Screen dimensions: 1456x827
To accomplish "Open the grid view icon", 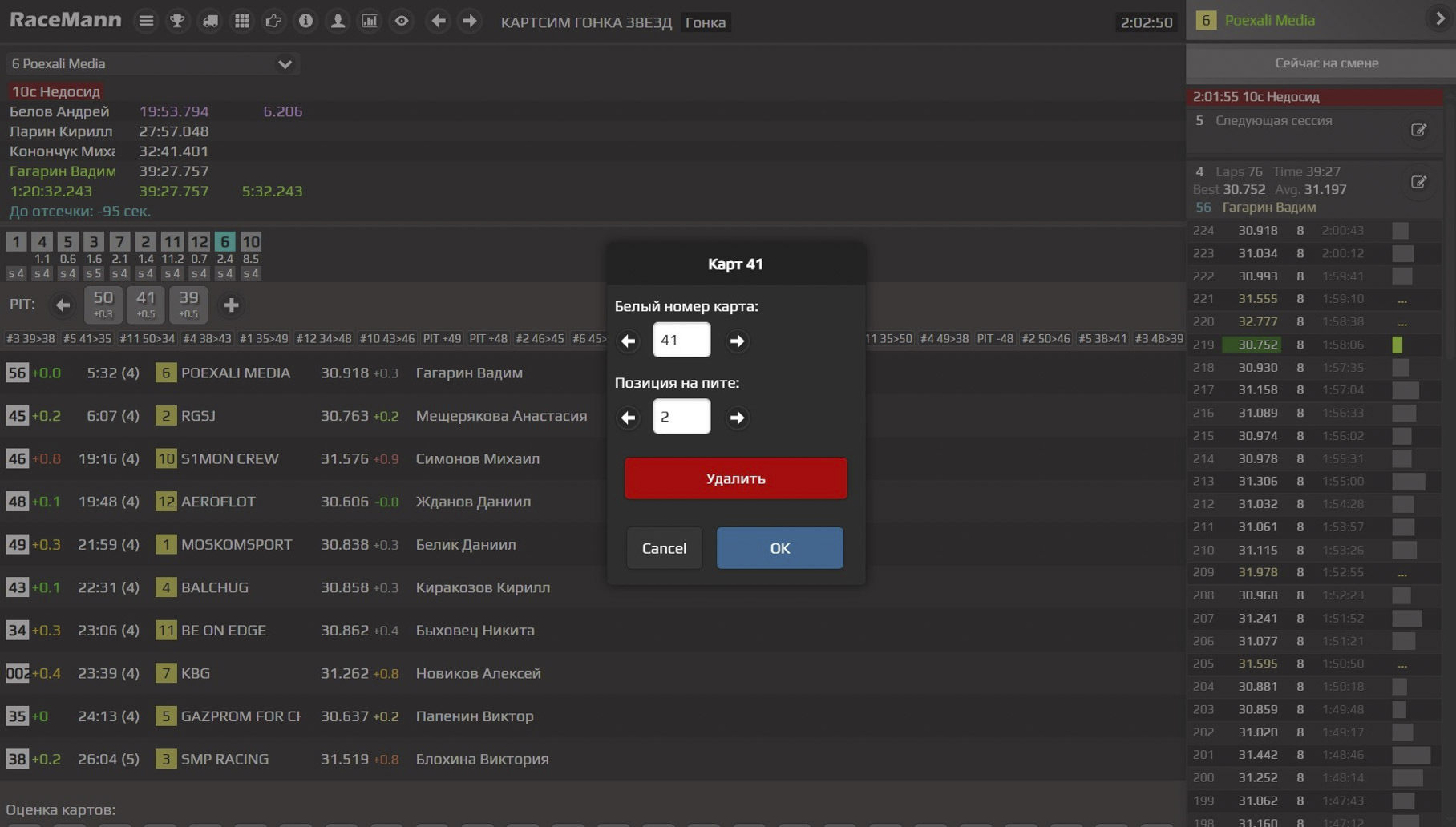I will pyautogui.click(x=241, y=22).
